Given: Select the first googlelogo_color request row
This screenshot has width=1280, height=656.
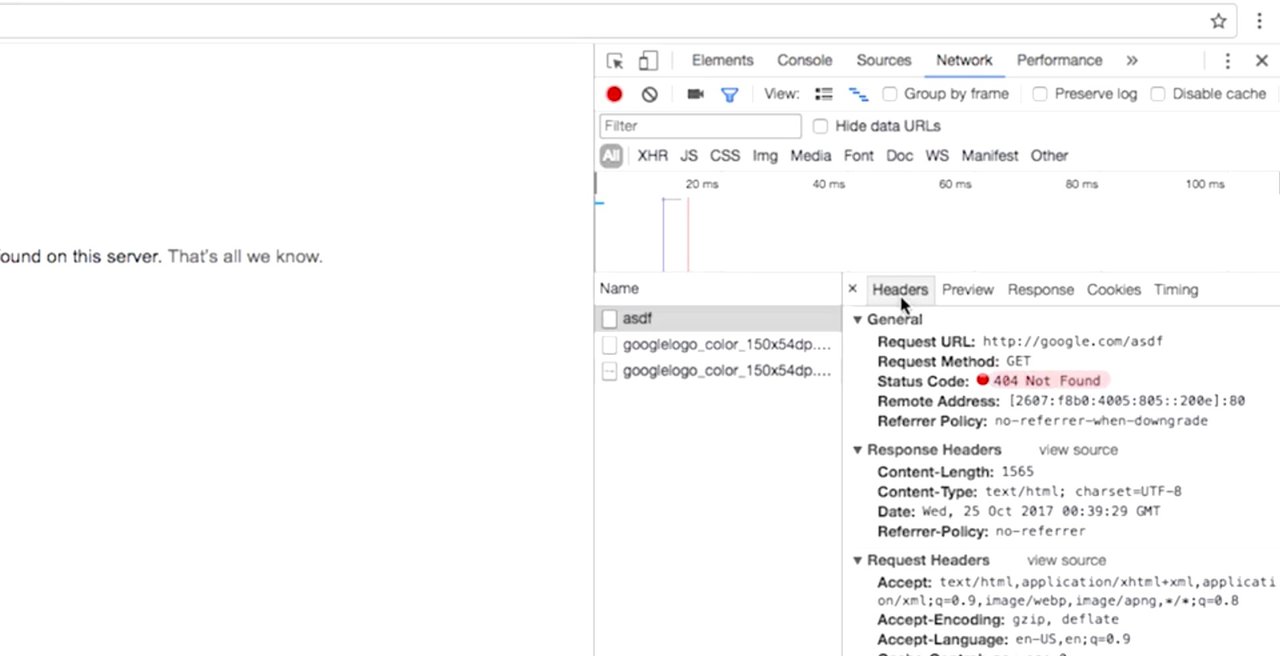Looking at the screenshot, I should click(x=718, y=345).
